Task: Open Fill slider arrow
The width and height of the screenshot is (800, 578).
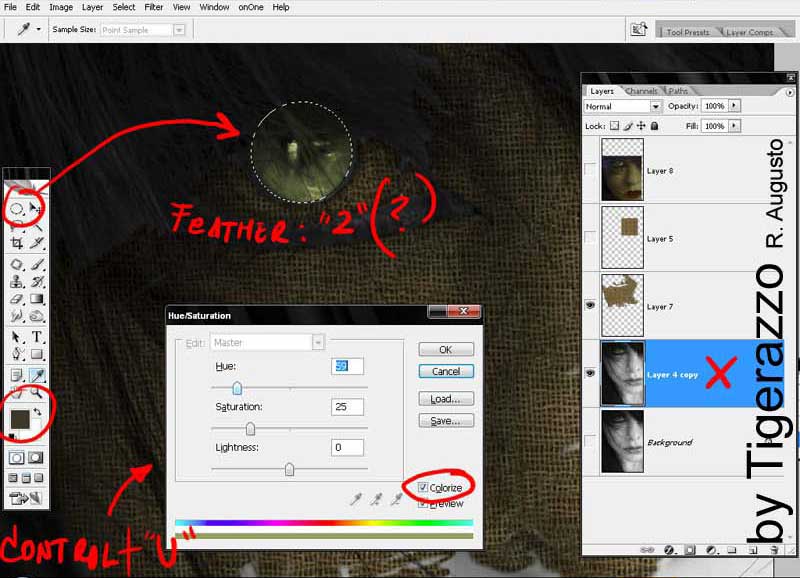Action: [734, 125]
